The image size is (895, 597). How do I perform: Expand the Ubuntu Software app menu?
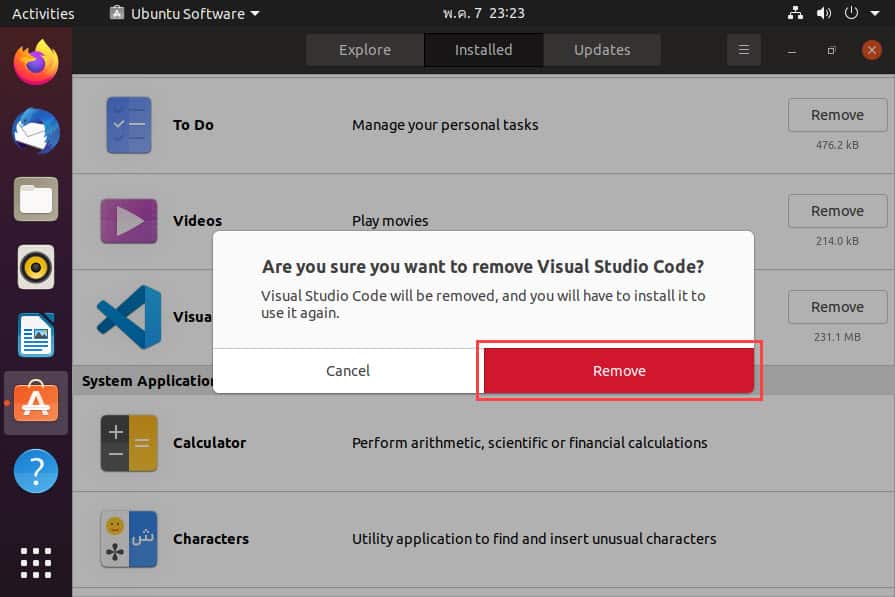[185, 14]
